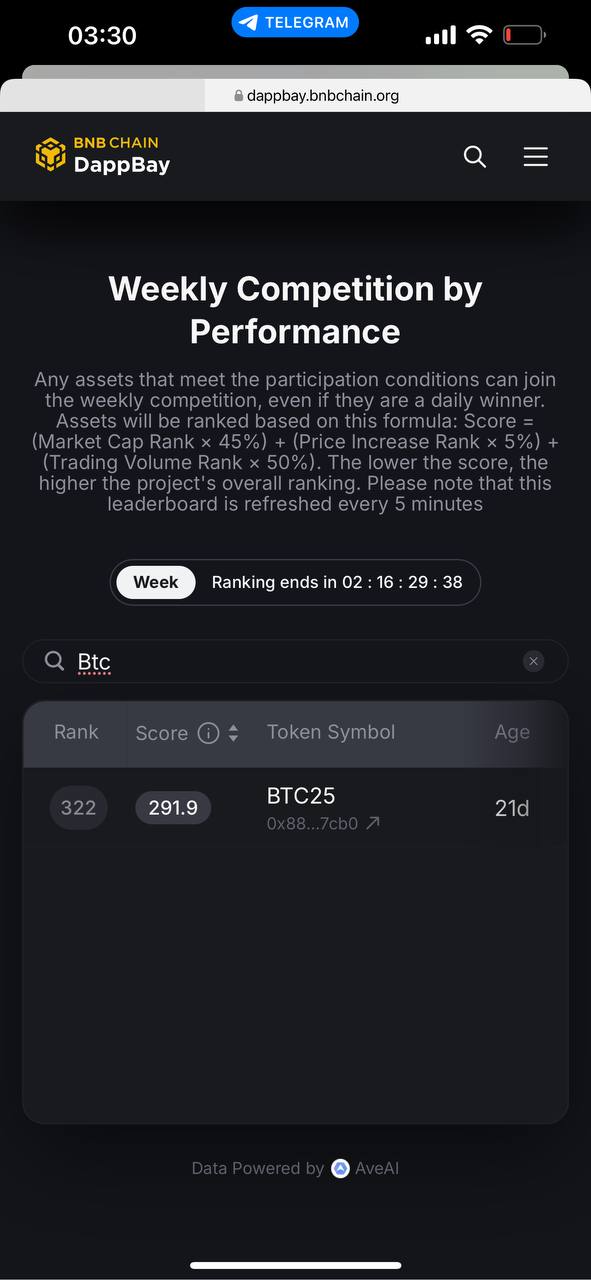Select the Week toggle pill
The image size is (591, 1280).
coord(156,582)
